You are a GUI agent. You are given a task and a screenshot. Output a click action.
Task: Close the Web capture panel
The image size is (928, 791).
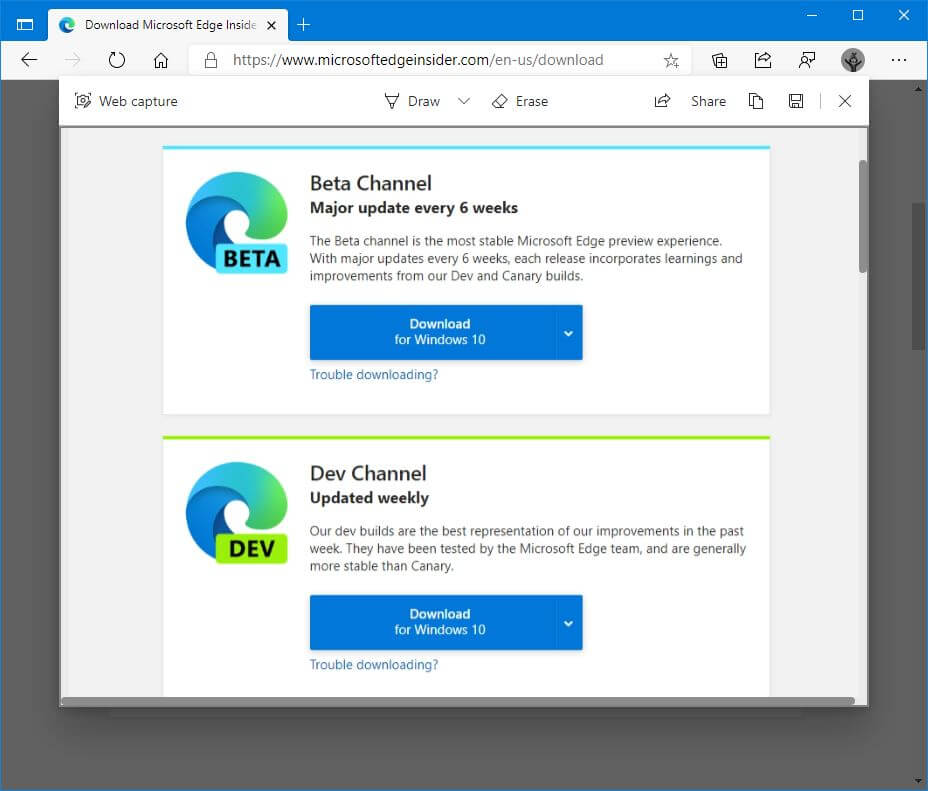pos(845,101)
